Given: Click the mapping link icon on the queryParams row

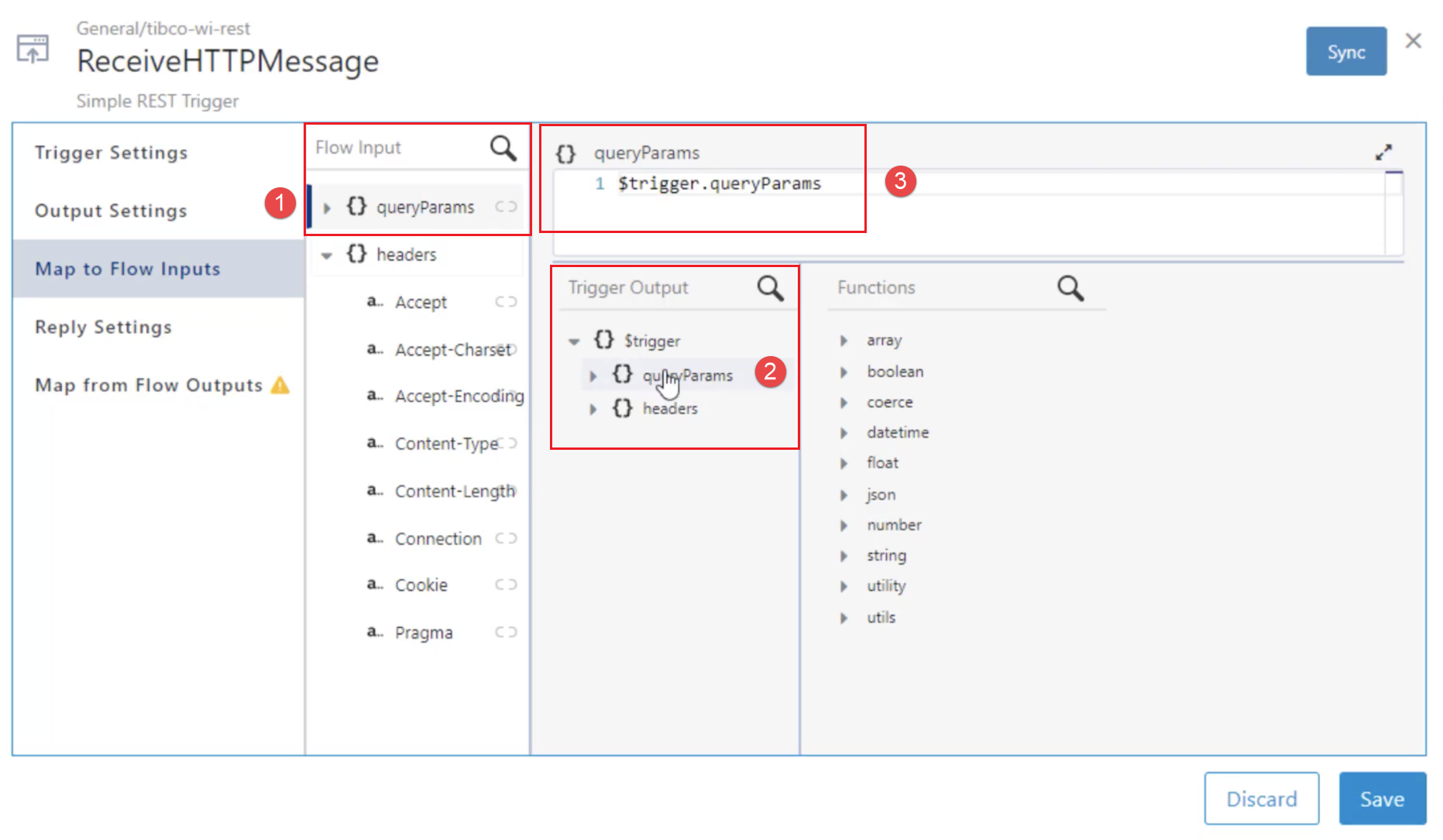Looking at the screenshot, I should coord(506,207).
